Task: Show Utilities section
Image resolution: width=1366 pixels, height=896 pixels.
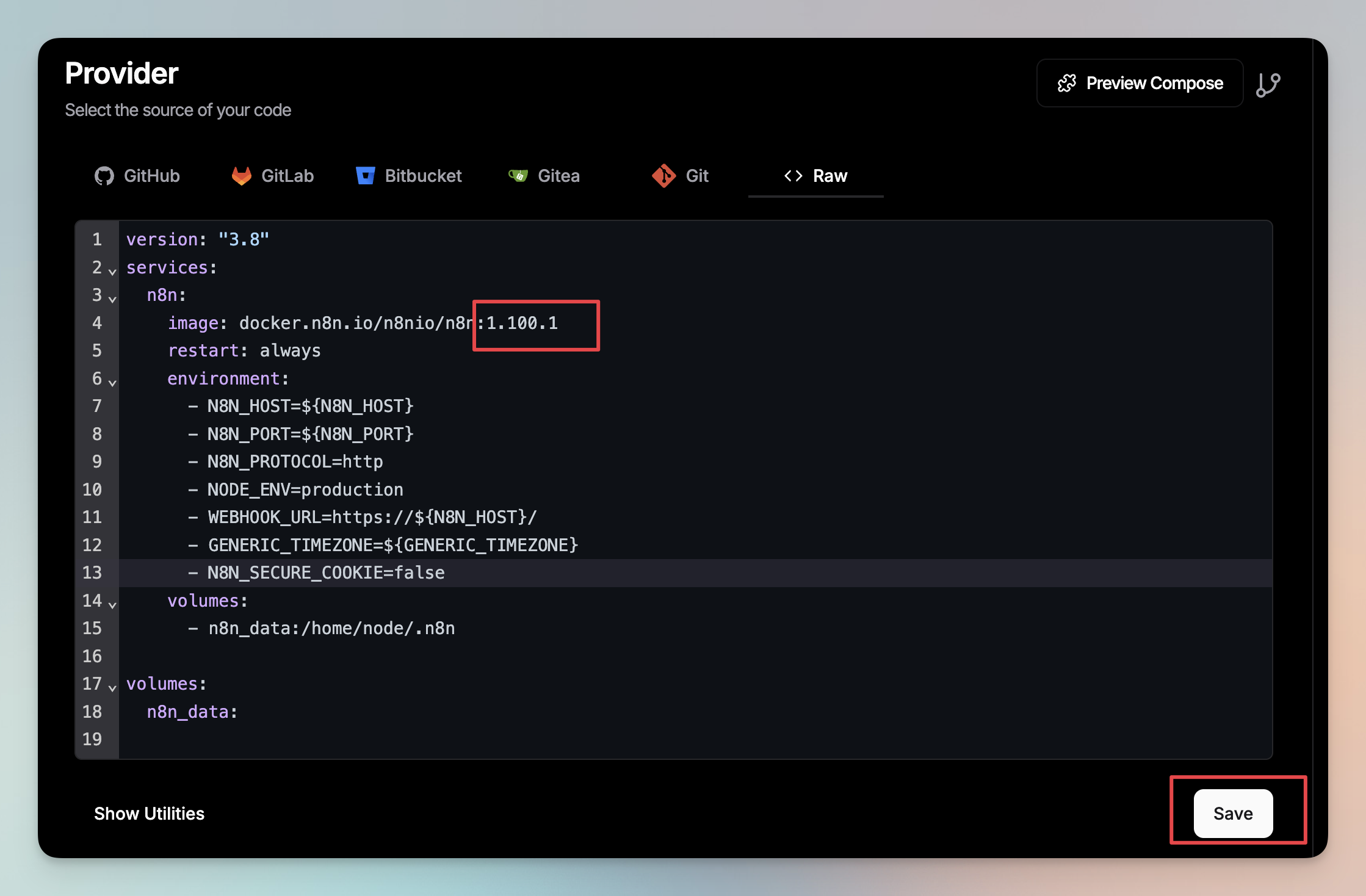Action: [x=149, y=813]
